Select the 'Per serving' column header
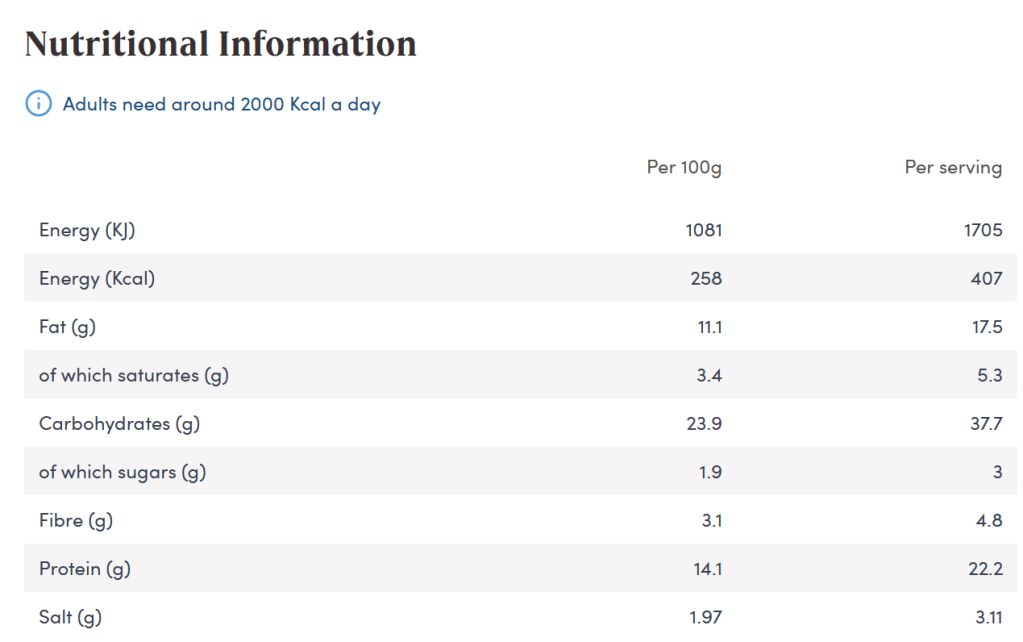 [x=953, y=167]
